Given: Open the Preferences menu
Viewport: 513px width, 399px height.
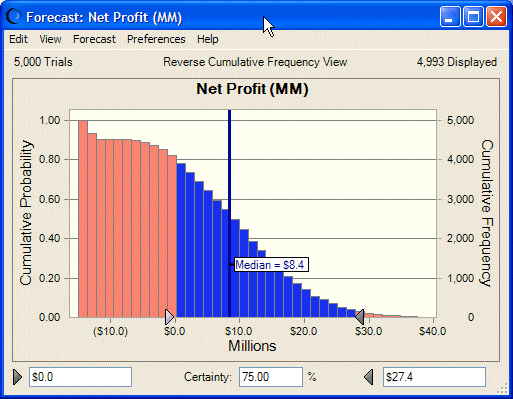Looking at the screenshot, I should 156,39.
